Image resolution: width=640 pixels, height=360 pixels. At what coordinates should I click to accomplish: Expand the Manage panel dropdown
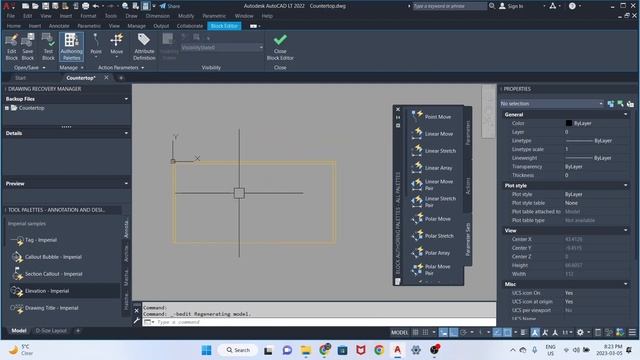[x=82, y=68]
